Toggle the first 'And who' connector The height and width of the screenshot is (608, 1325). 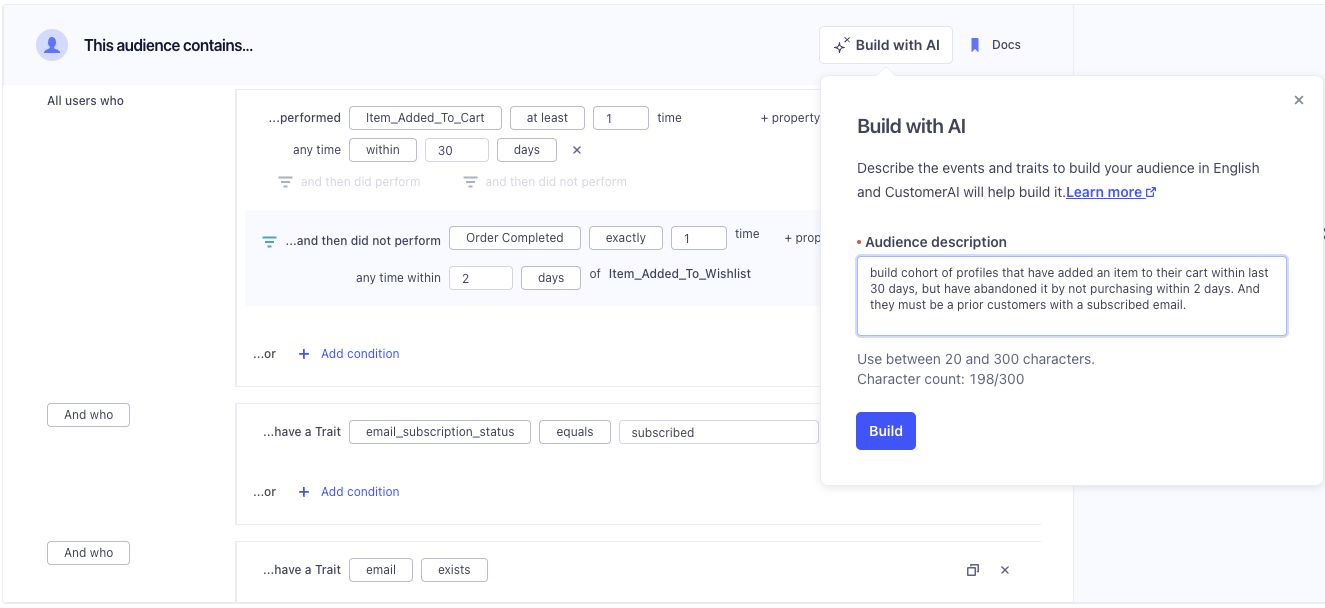(x=88, y=415)
